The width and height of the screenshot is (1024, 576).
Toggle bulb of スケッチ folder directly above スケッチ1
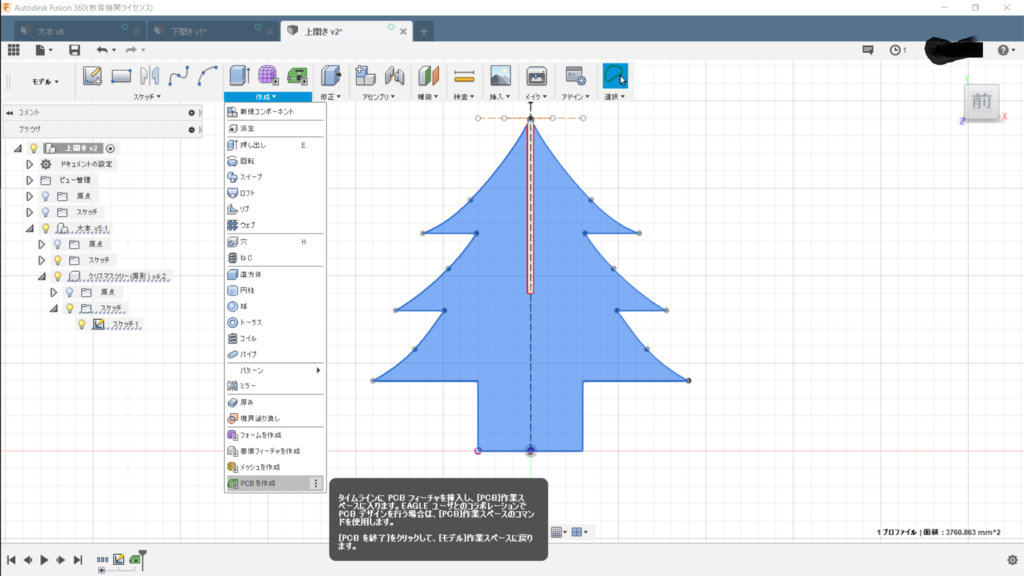pyautogui.click(x=70, y=308)
